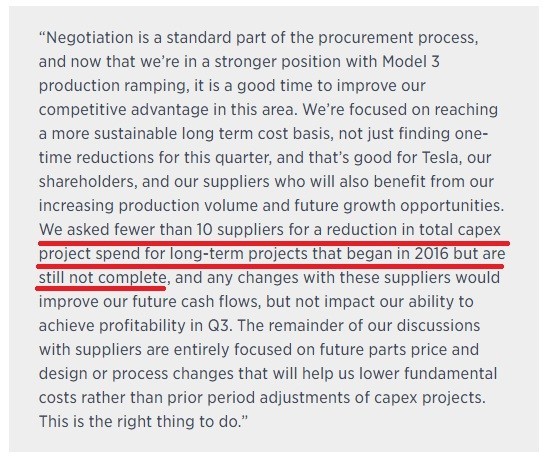Click underlined words 'still not complete'
553x461 pixels.
click(x=102, y=278)
